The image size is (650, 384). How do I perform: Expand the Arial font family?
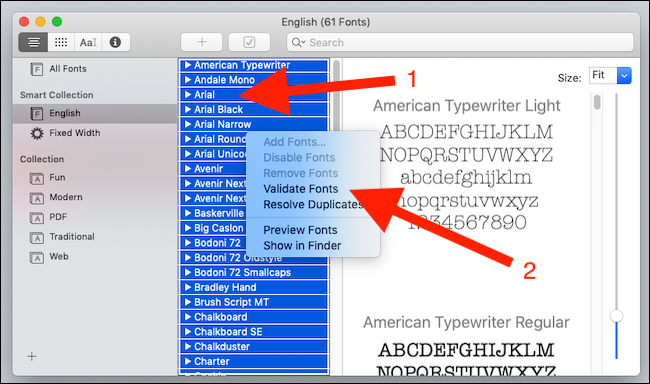[x=188, y=95]
